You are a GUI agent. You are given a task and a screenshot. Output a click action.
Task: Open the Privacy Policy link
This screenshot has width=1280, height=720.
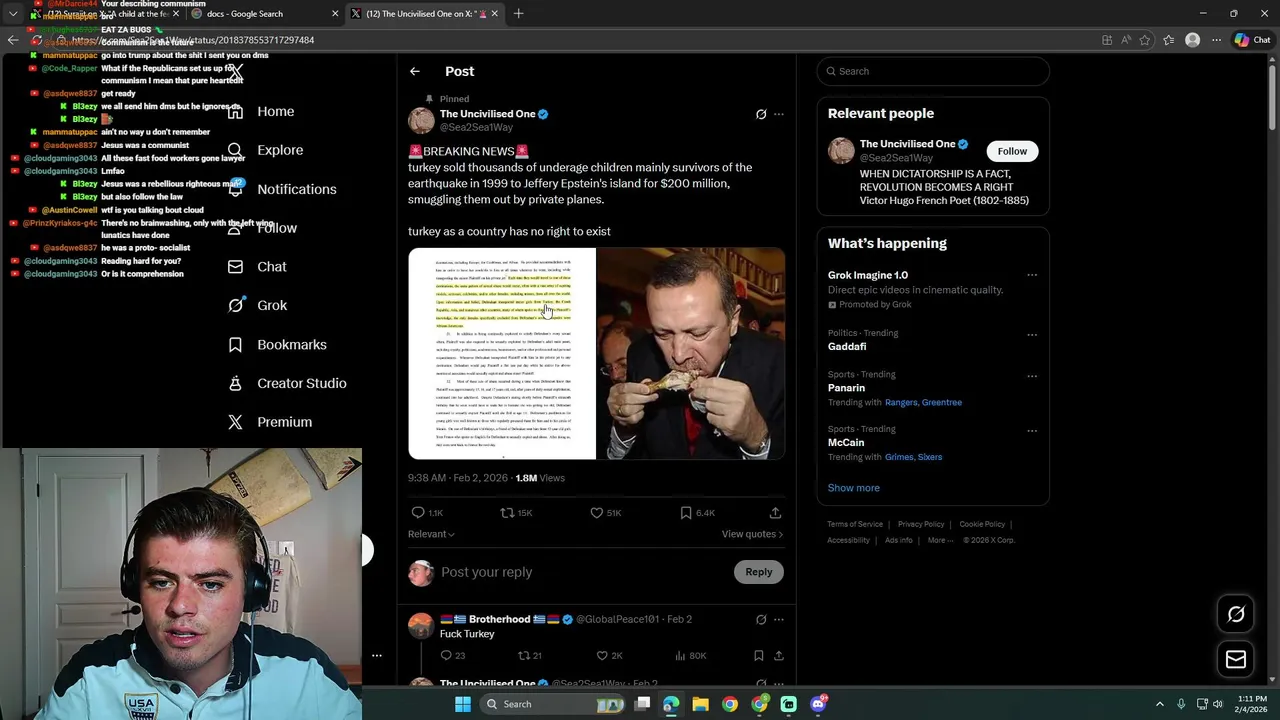(921, 524)
